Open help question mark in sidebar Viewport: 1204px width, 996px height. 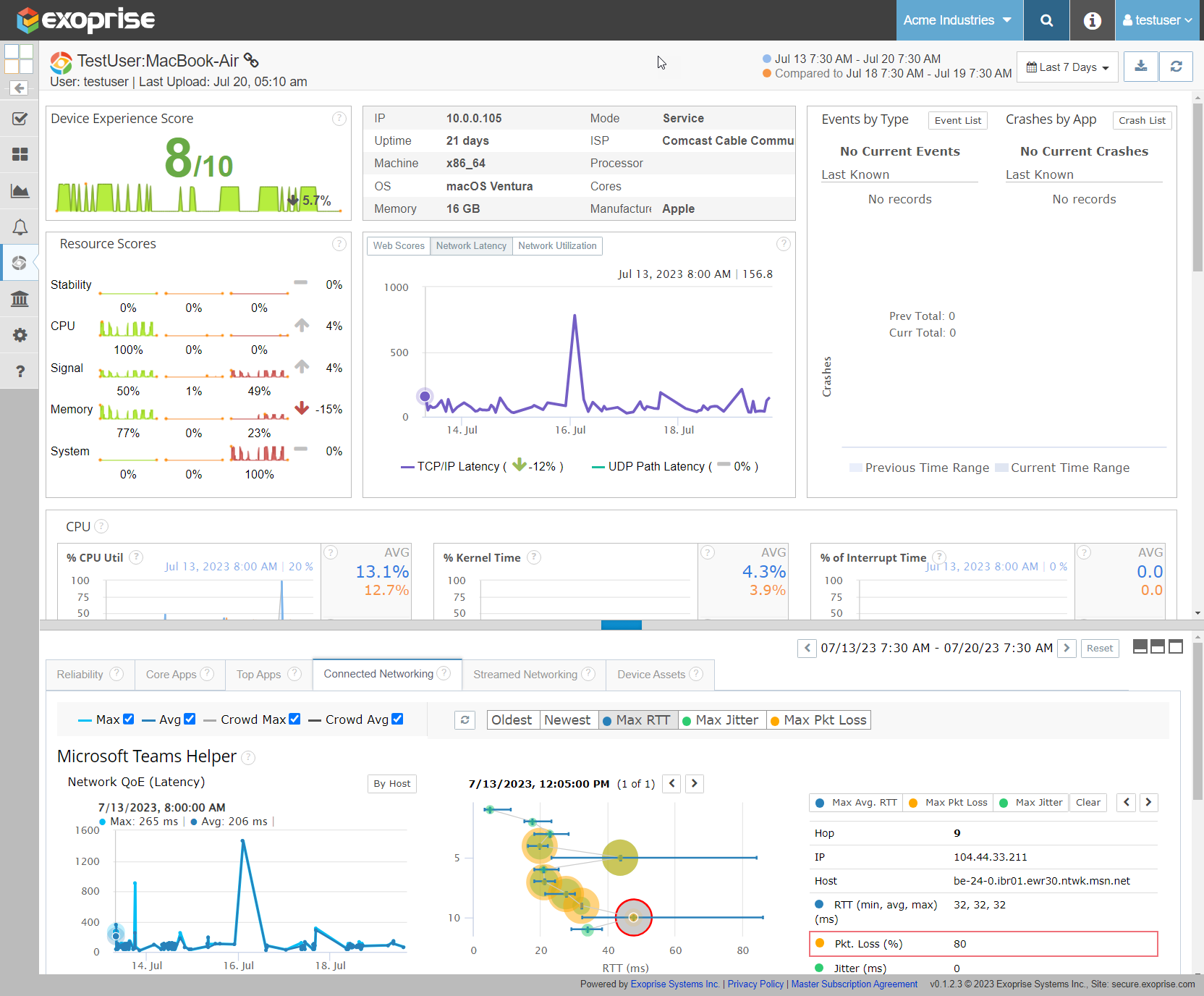pos(20,371)
